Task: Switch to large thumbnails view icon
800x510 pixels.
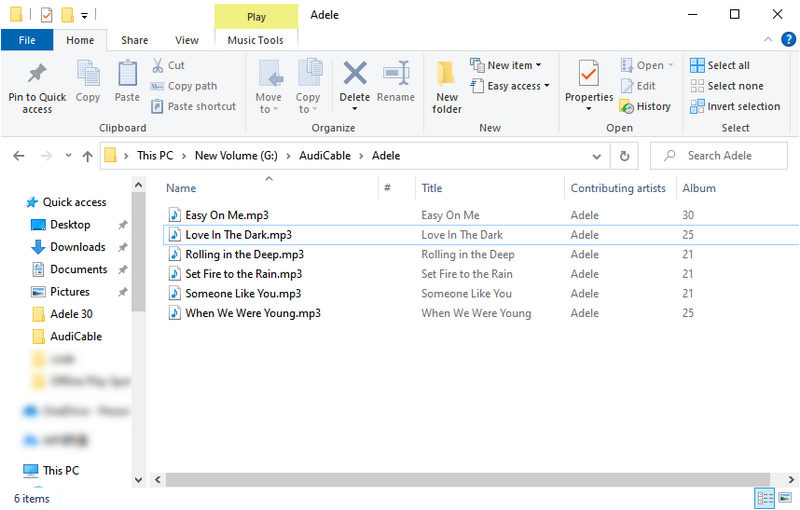Action: point(785,498)
